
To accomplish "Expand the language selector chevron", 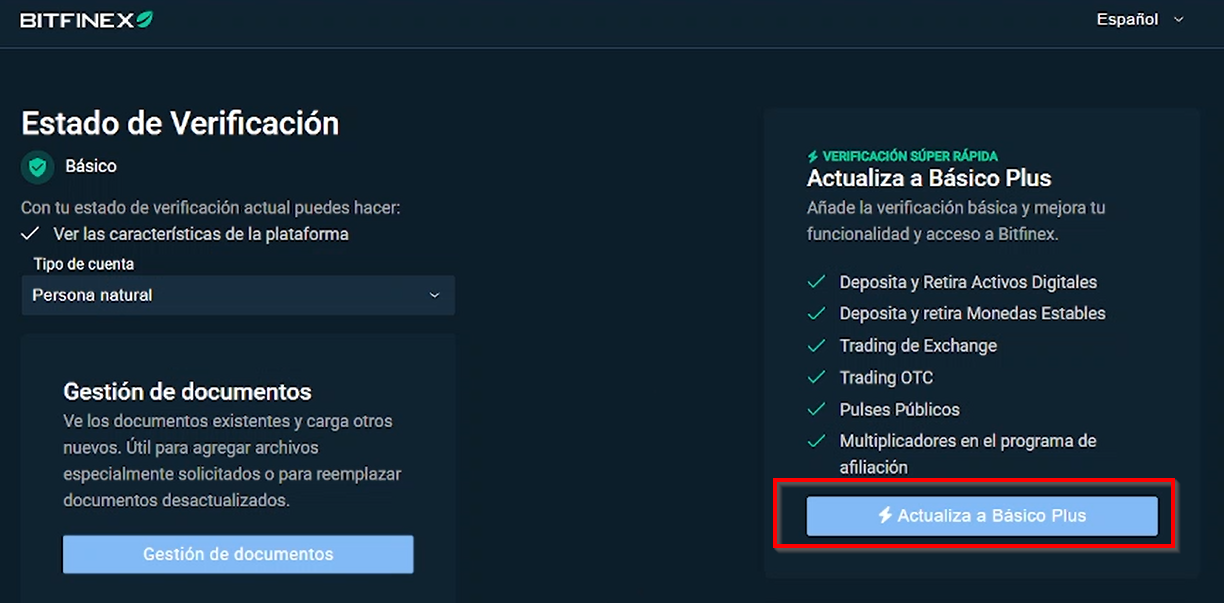I will (1178, 19).
